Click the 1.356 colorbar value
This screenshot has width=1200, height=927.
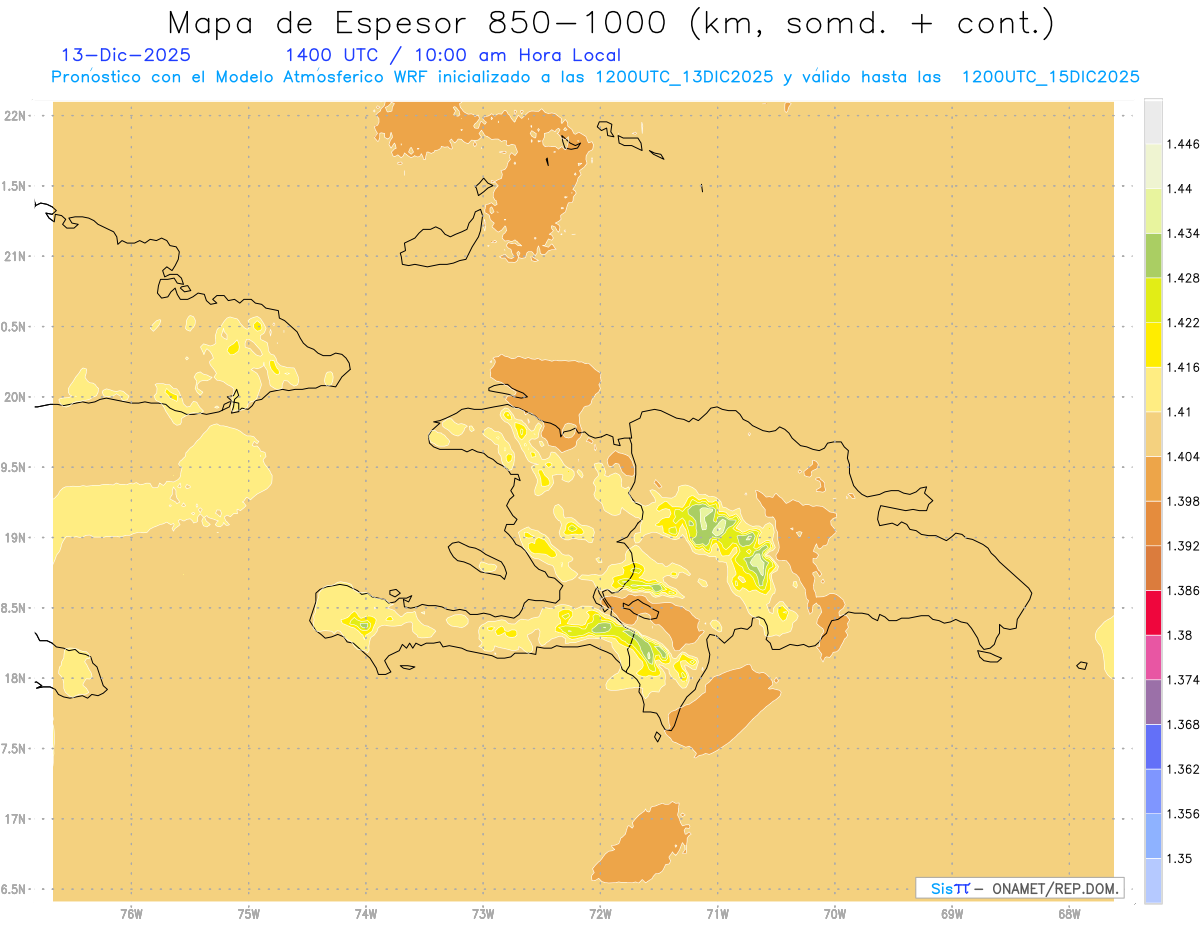pyautogui.click(x=1183, y=814)
